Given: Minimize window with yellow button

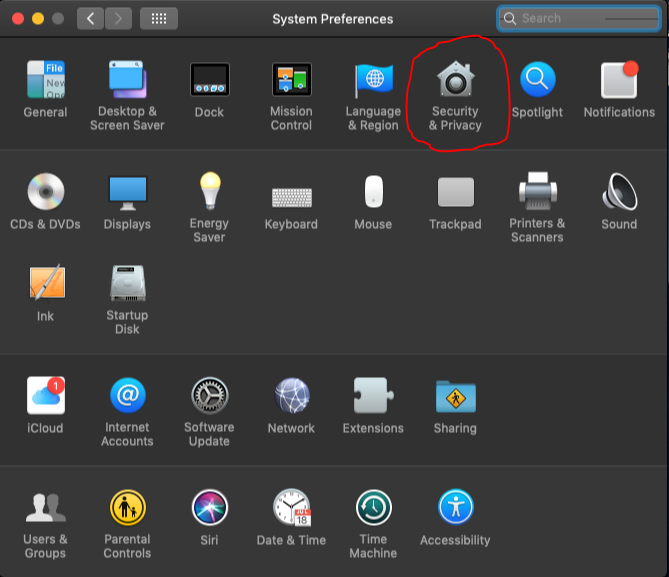Looking at the screenshot, I should coord(38,18).
